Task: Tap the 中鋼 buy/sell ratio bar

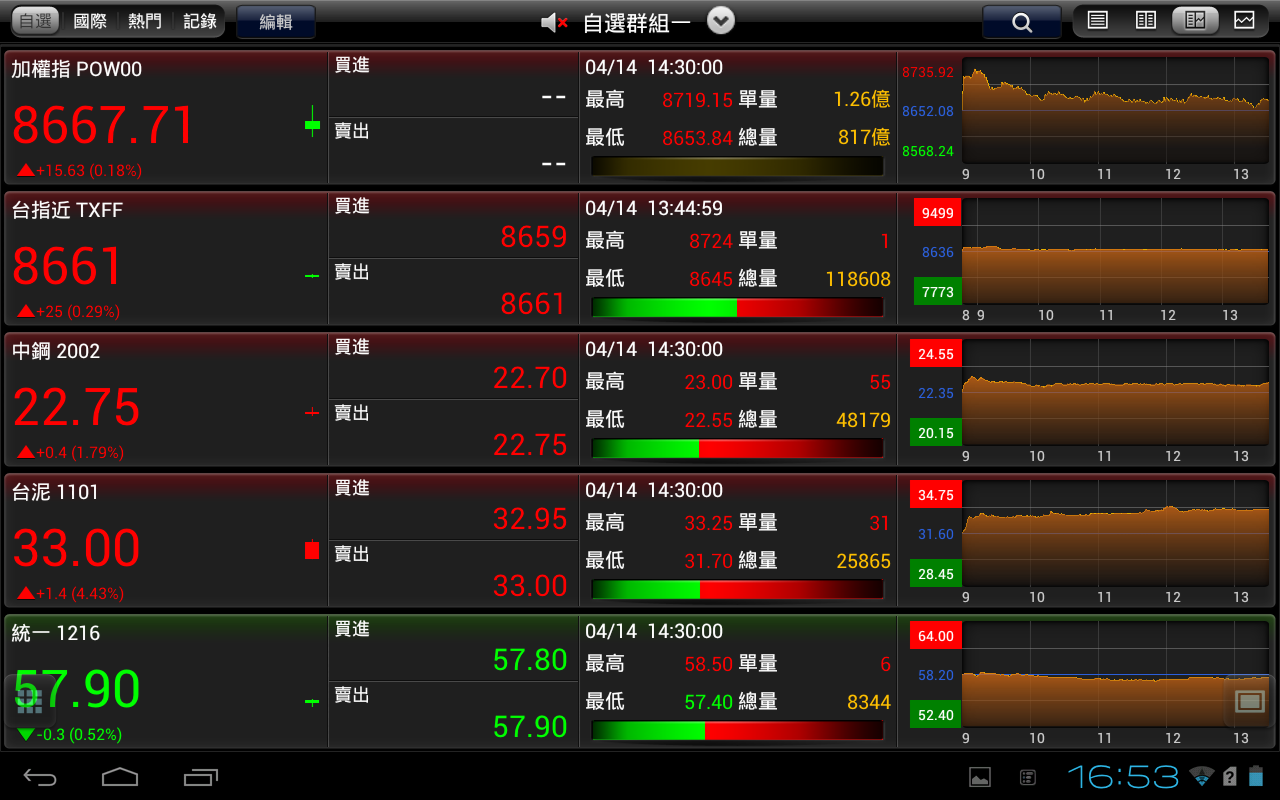Action: point(737,448)
